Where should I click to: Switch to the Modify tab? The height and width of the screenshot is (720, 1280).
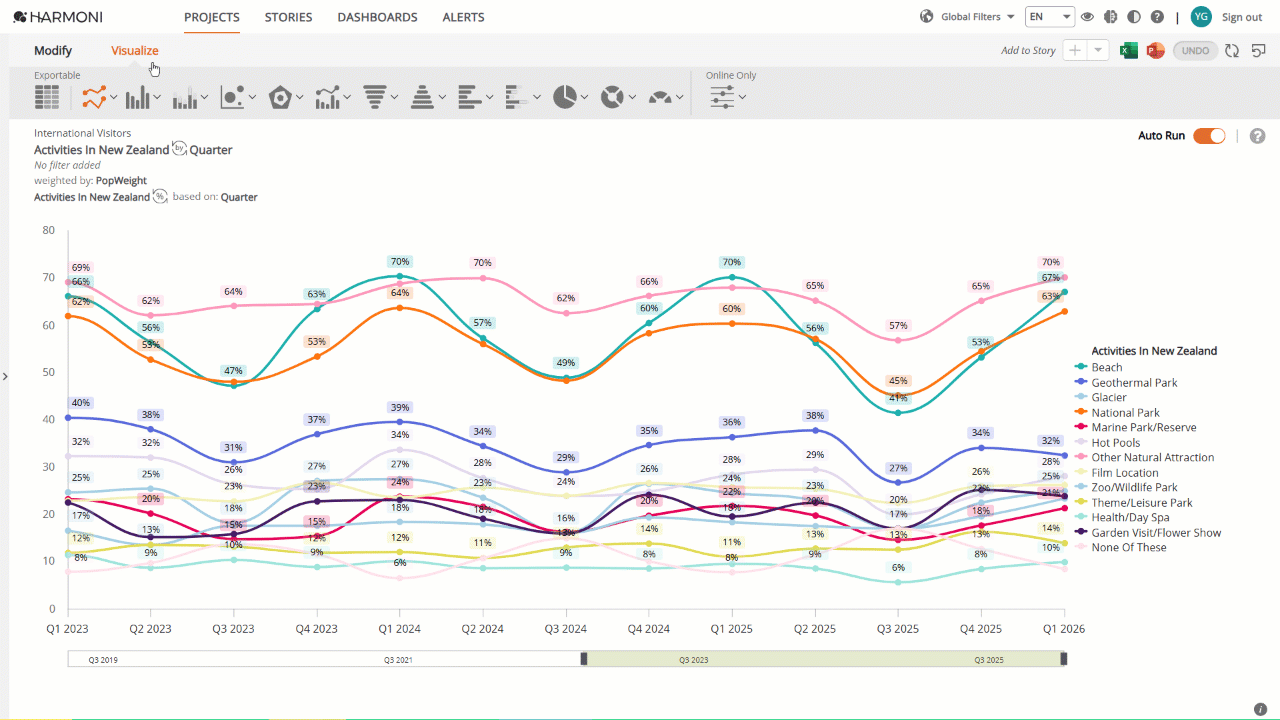coord(53,51)
